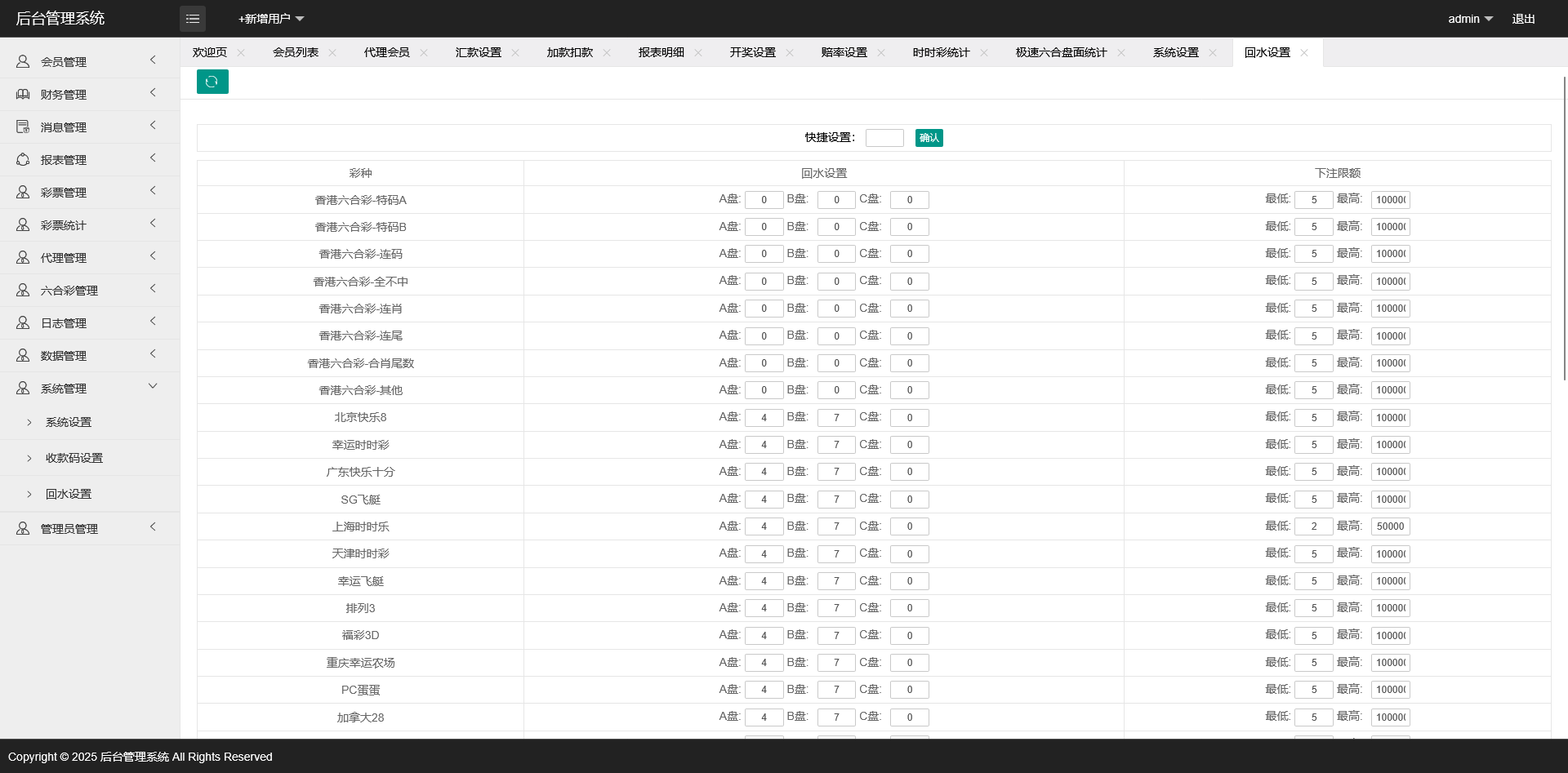The width and height of the screenshot is (1568, 773).
Task: Close the 报表明细 tab
Action: [x=698, y=52]
